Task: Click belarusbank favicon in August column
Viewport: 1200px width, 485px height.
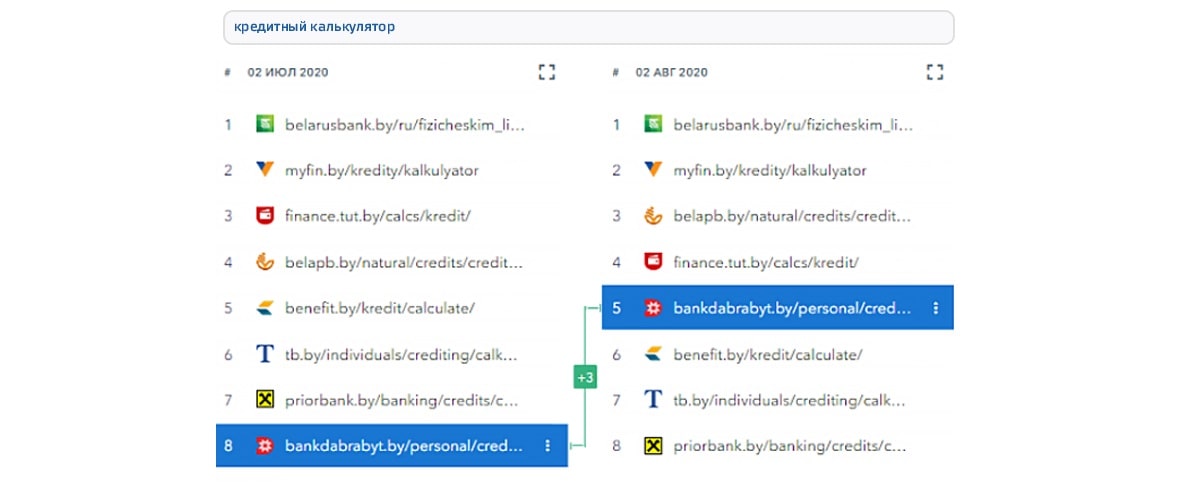Action: [653, 125]
